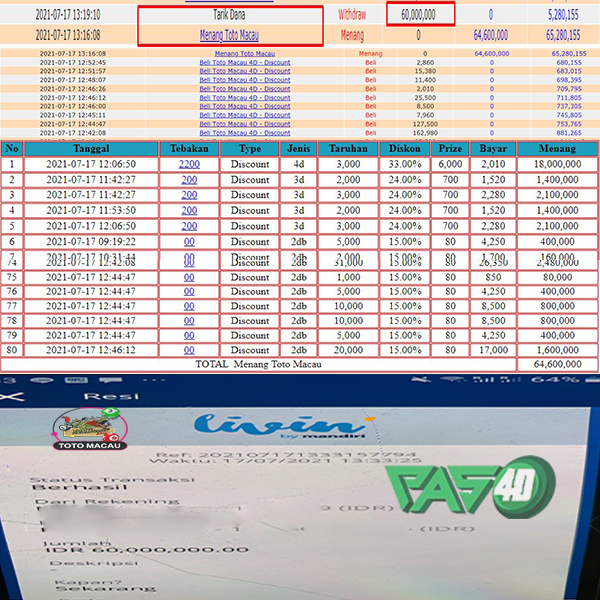Open Beli Toto Macau 4D link at 12:46:12
The width and height of the screenshot is (600, 600).
(245, 98)
